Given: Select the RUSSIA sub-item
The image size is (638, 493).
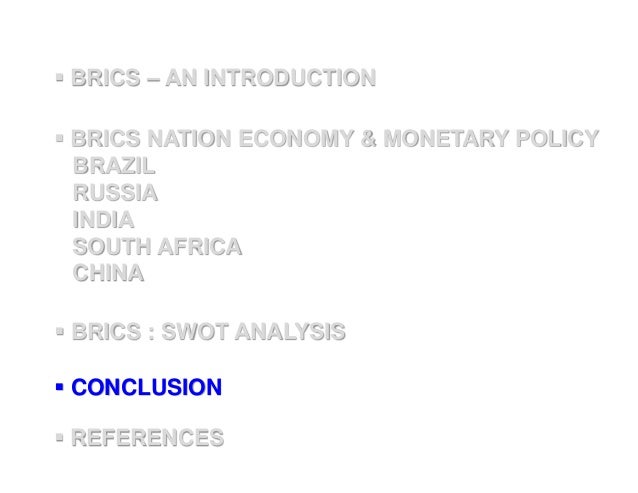Looking at the screenshot, I should [115, 192].
